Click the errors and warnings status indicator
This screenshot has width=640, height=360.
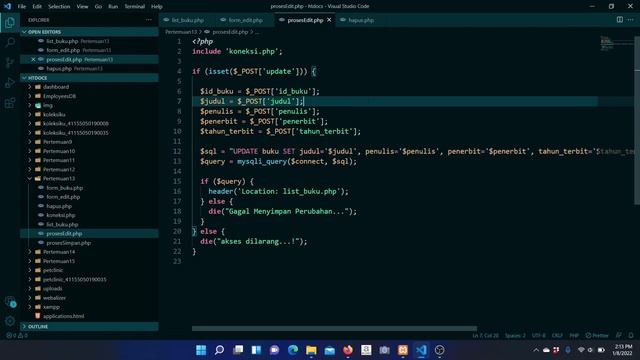(x=17, y=336)
